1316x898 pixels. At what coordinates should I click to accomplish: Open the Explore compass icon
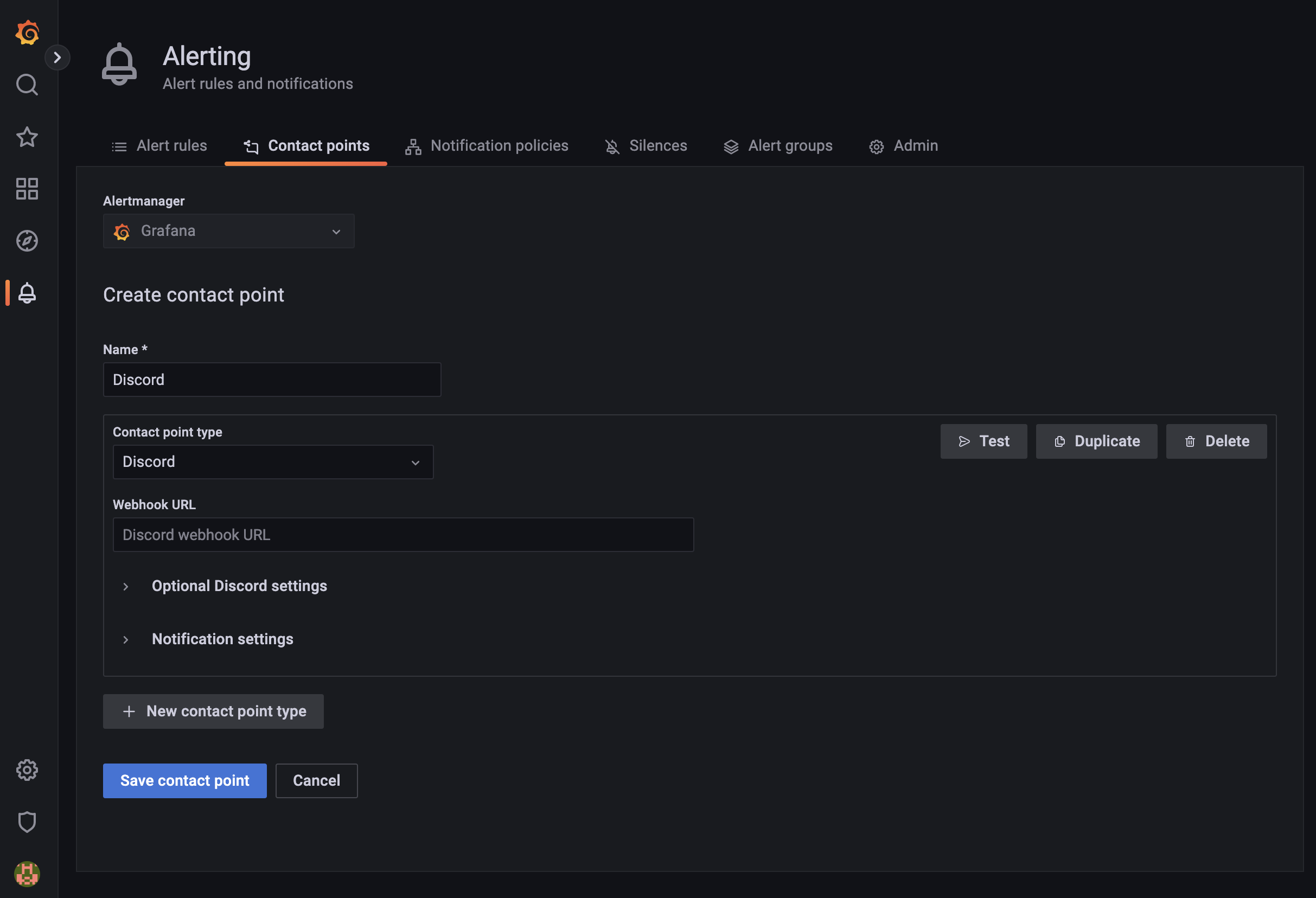tap(27, 241)
